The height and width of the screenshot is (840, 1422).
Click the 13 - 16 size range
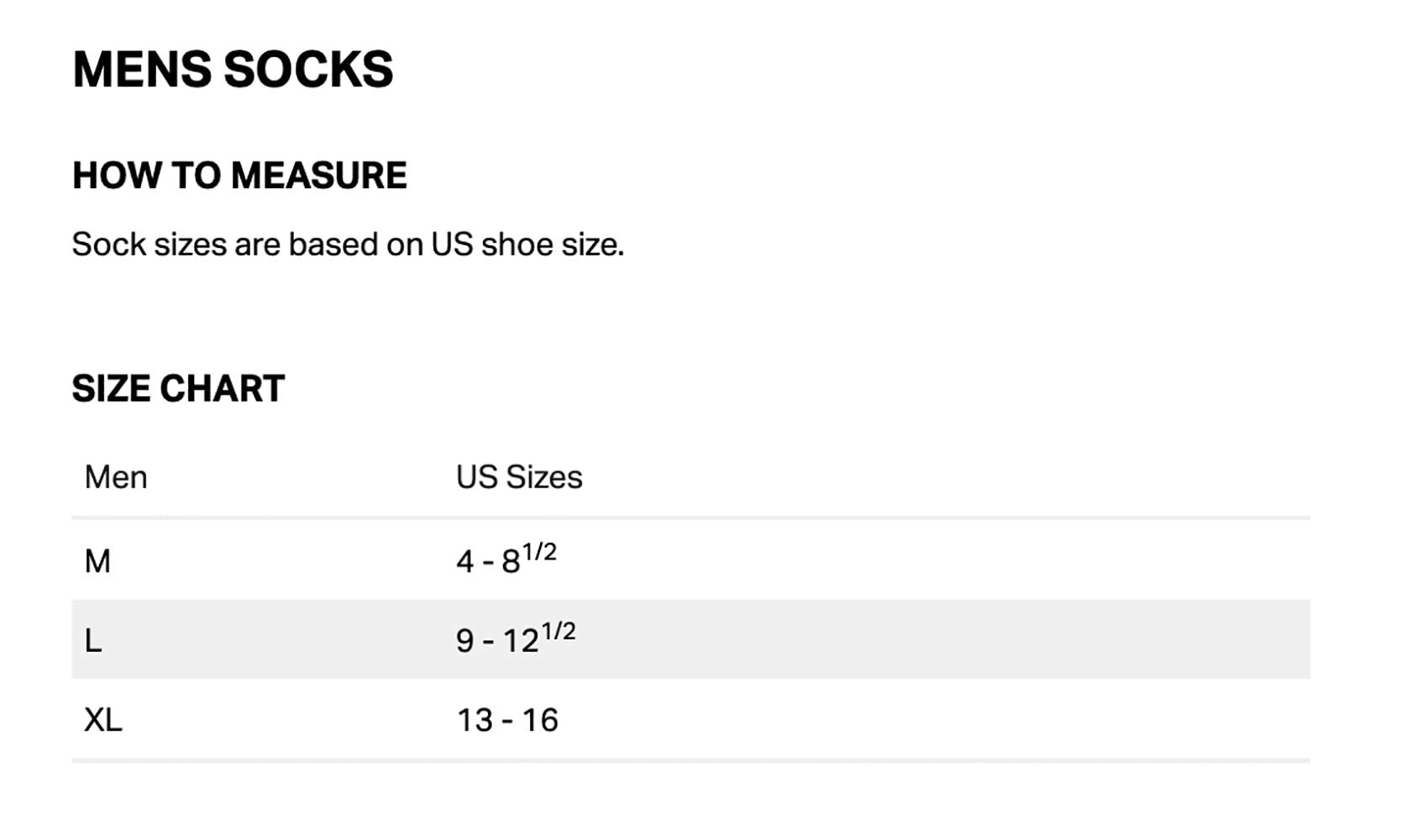tap(507, 720)
